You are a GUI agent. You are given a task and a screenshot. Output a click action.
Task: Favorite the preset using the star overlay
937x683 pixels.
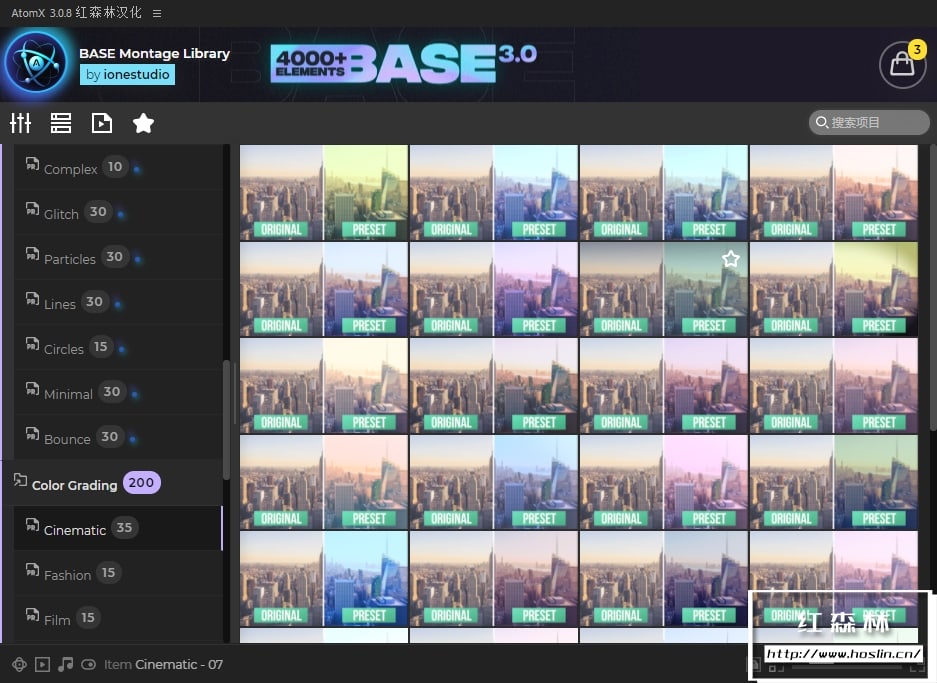[731, 259]
